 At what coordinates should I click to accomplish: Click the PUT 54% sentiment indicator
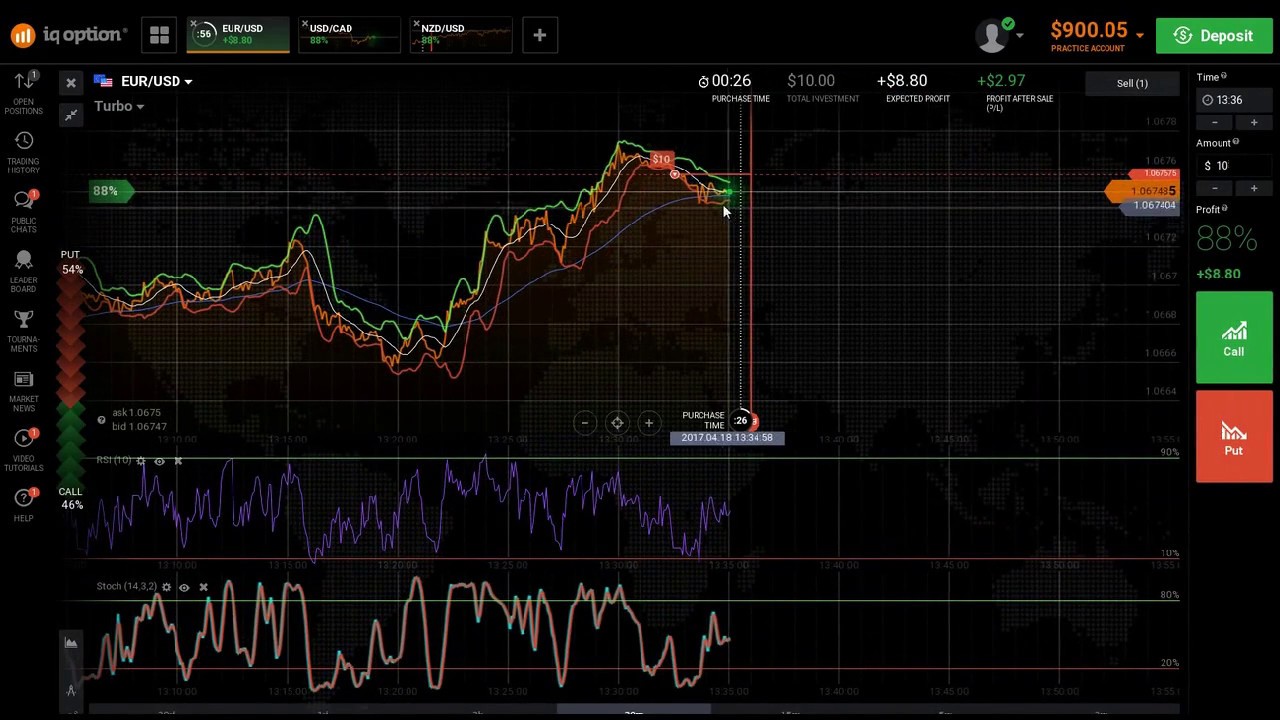coord(70,263)
